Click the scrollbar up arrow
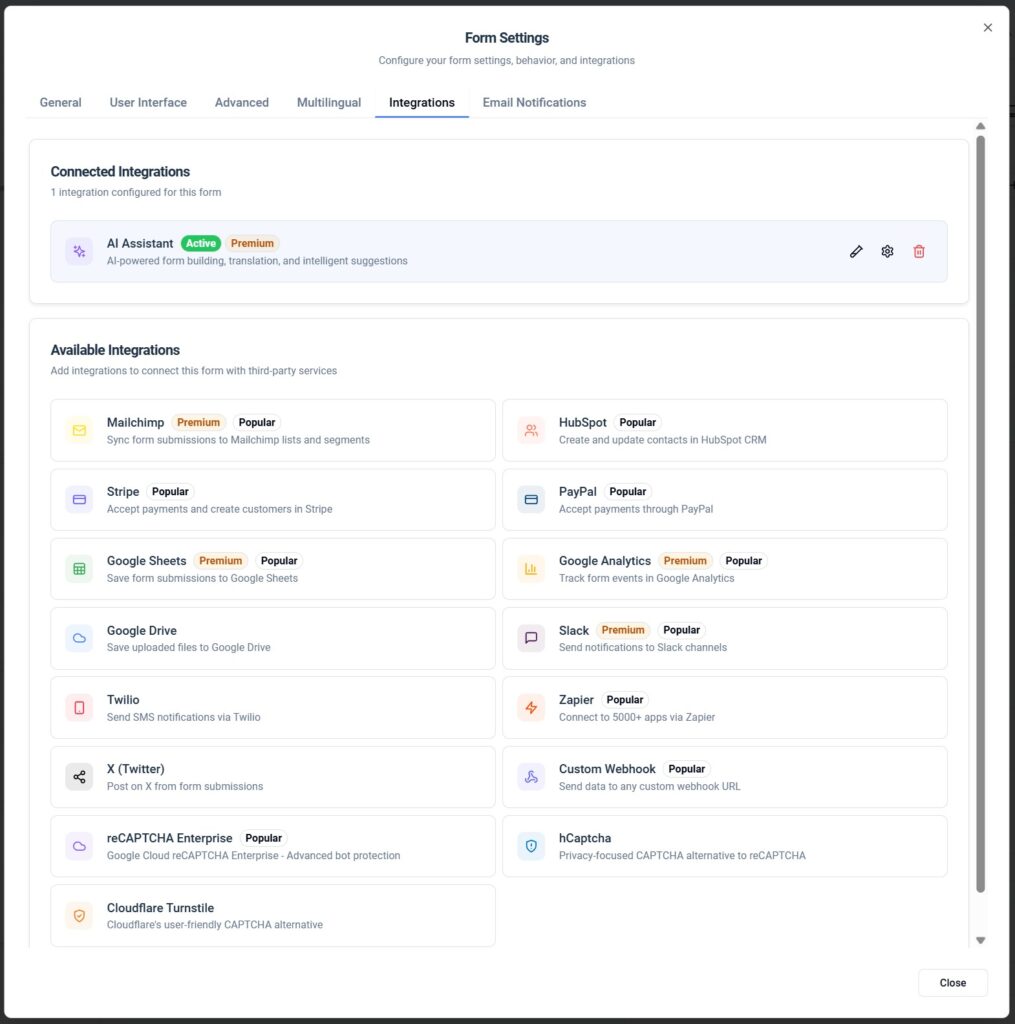1015x1024 pixels. pyautogui.click(x=980, y=126)
